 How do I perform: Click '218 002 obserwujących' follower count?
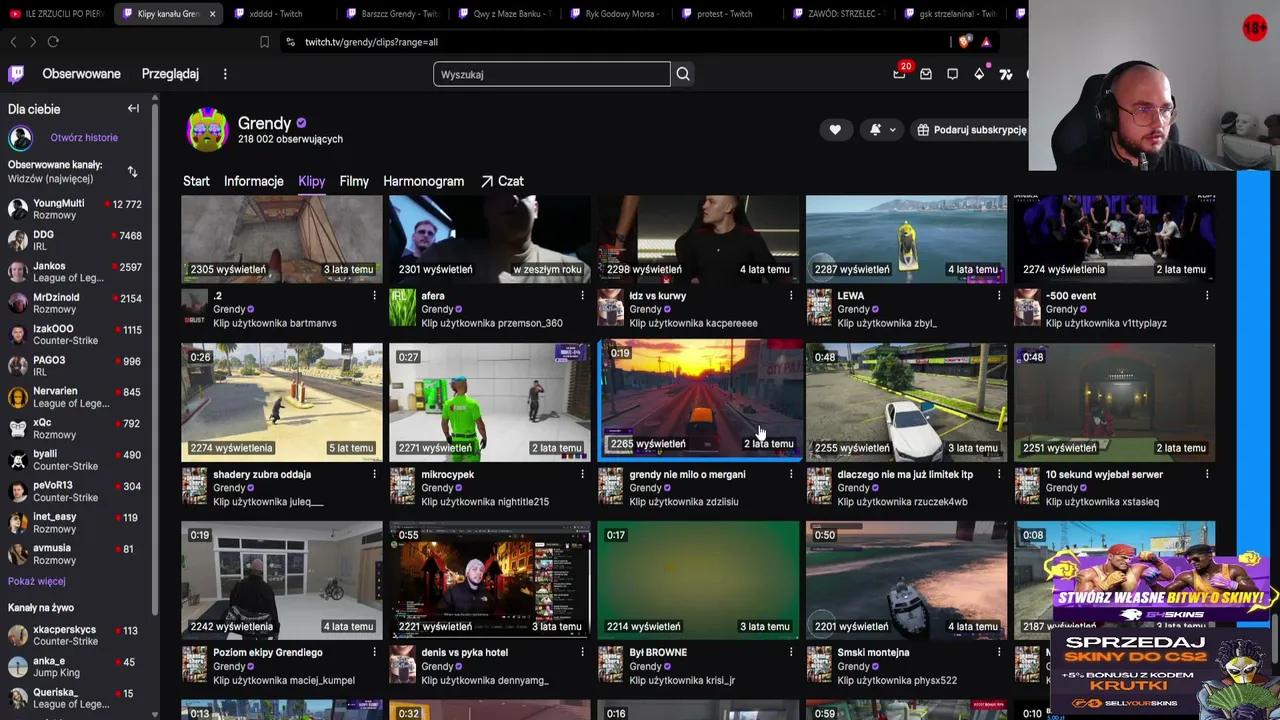point(290,140)
